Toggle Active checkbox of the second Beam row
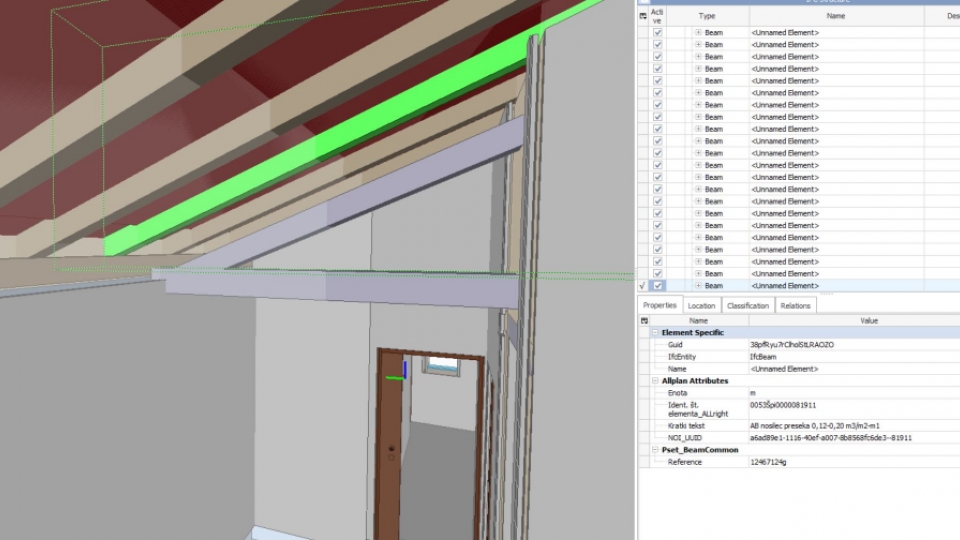 657,45
